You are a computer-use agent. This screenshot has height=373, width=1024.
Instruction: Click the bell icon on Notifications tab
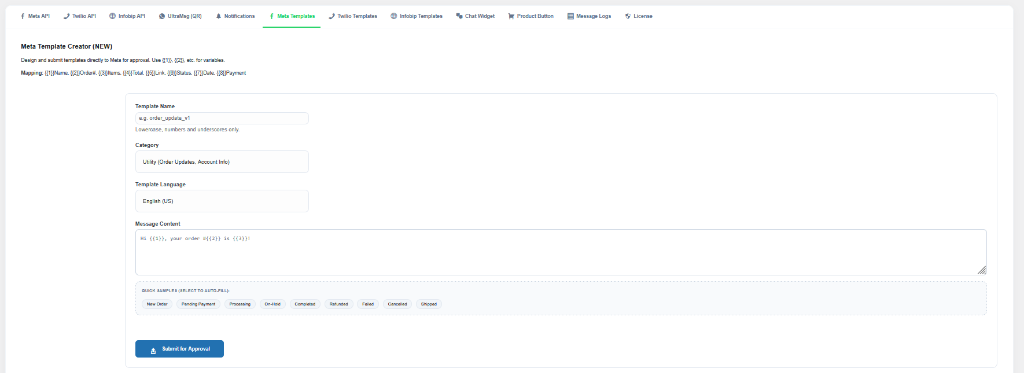(219, 16)
